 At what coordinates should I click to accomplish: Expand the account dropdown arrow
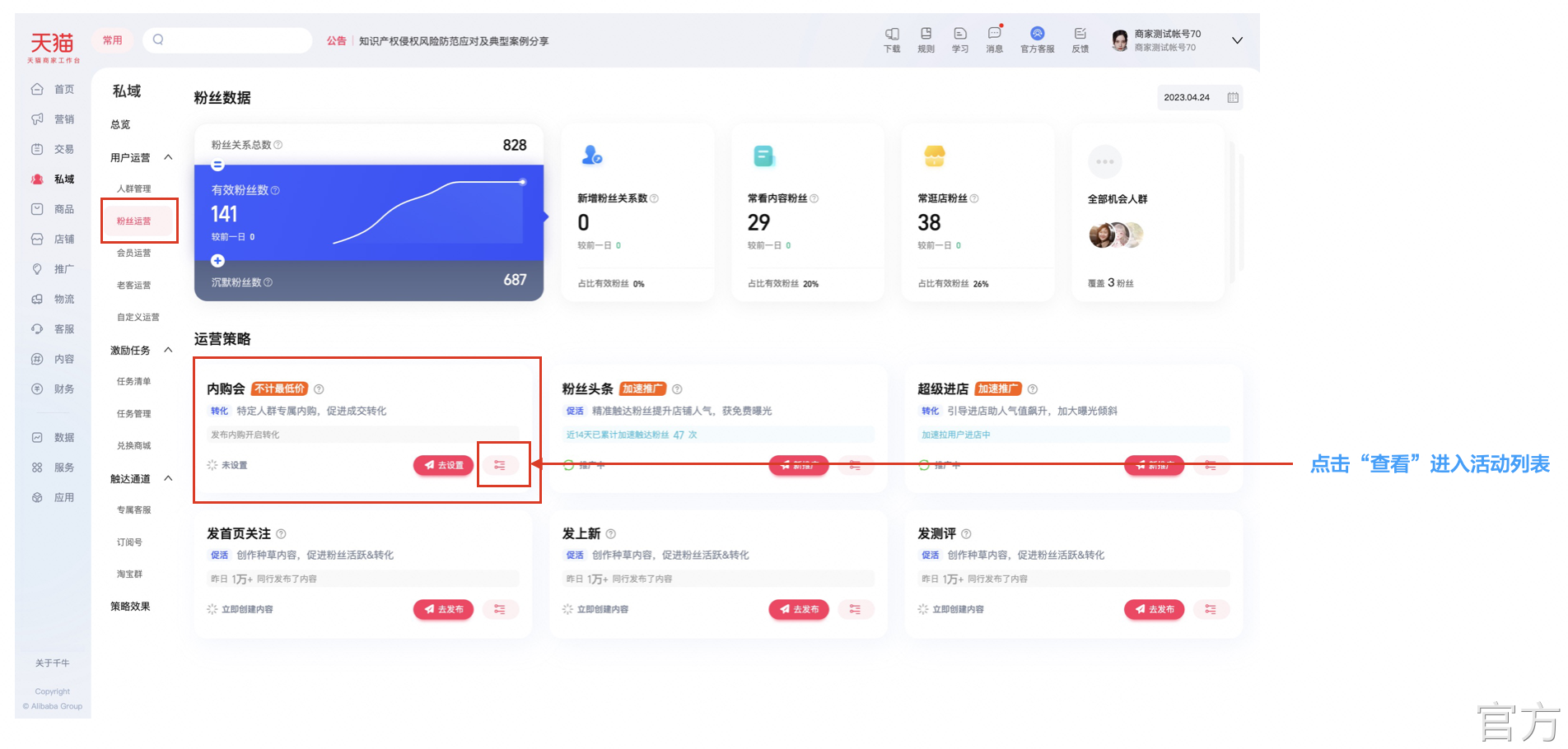pyautogui.click(x=1237, y=40)
